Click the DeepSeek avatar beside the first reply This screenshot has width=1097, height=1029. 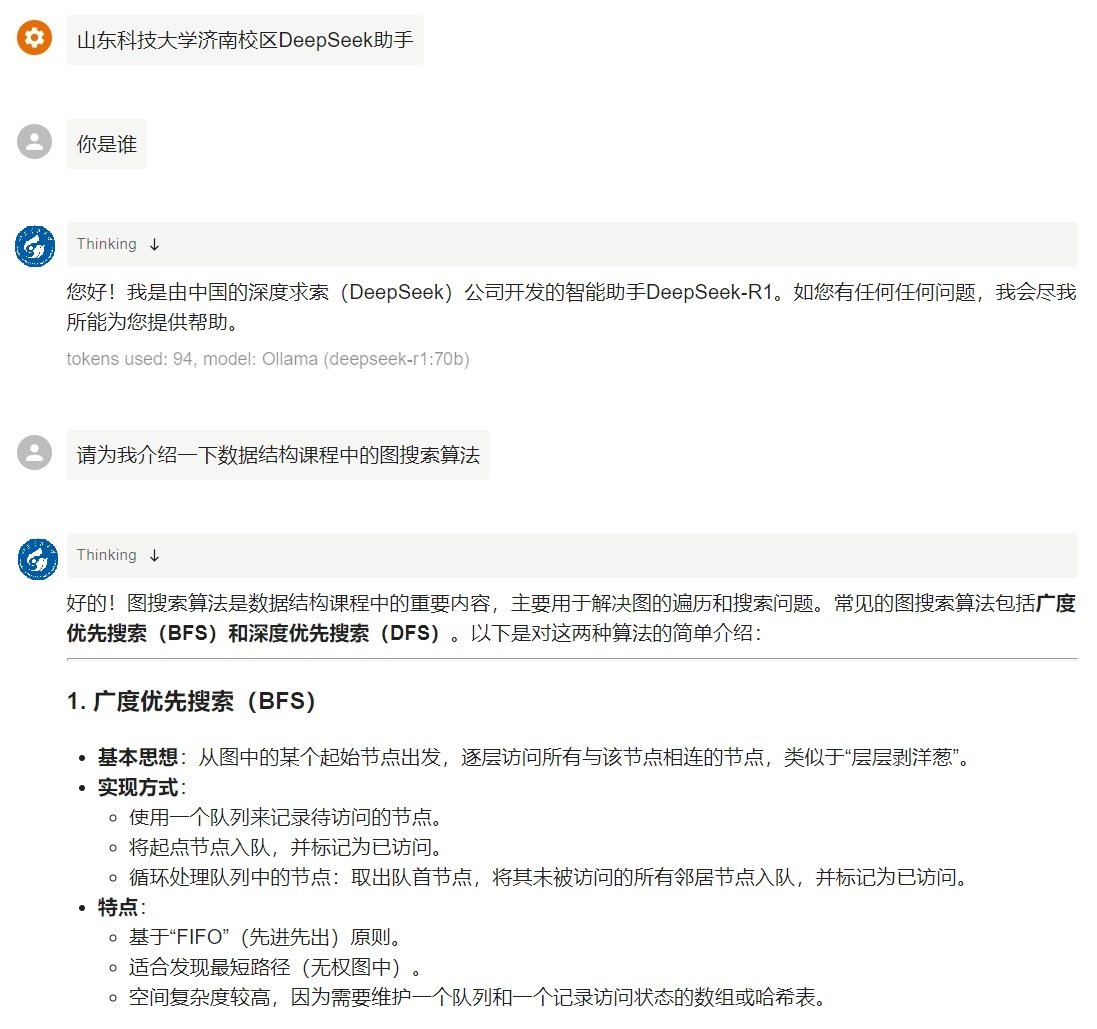(36, 246)
